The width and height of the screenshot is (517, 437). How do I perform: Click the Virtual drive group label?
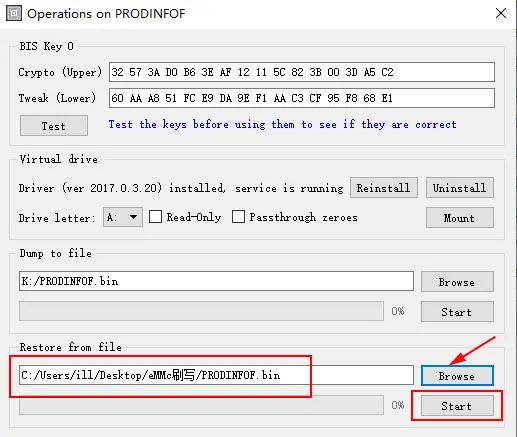59,159
